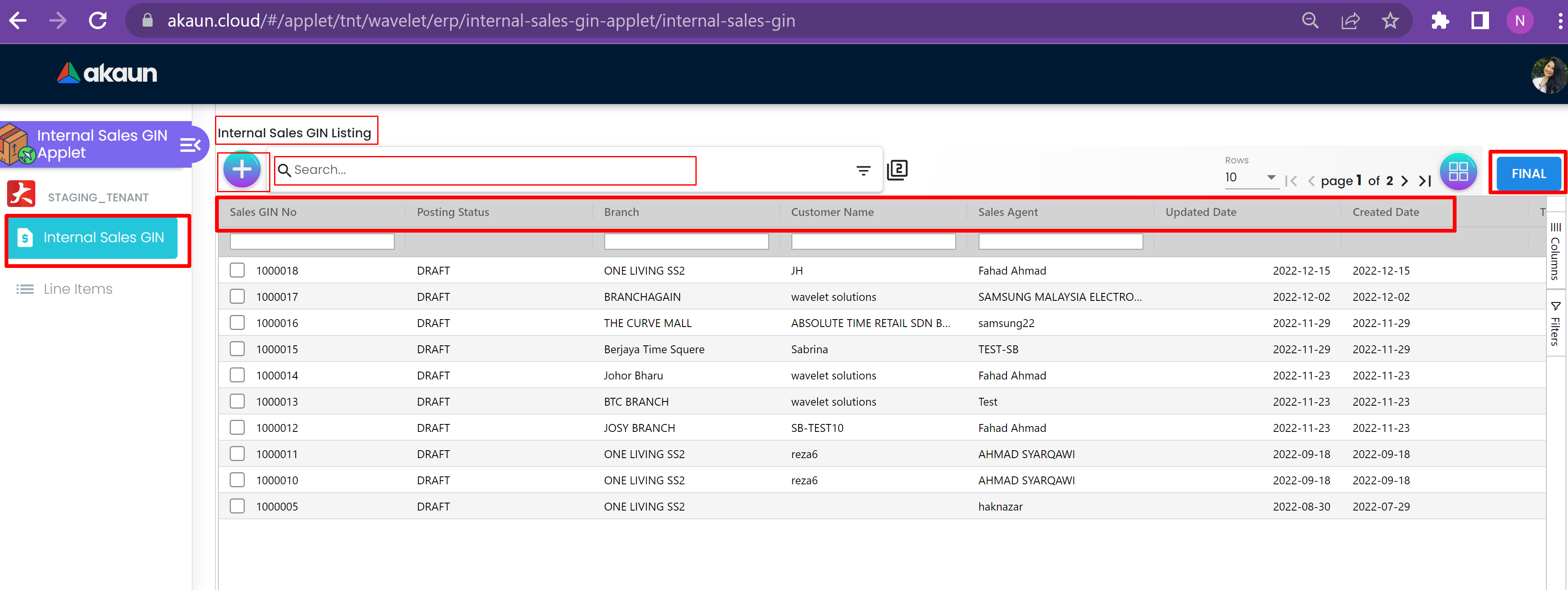The height and width of the screenshot is (590, 1568).
Task: Jump to last page arrow
Action: click(1425, 181)
